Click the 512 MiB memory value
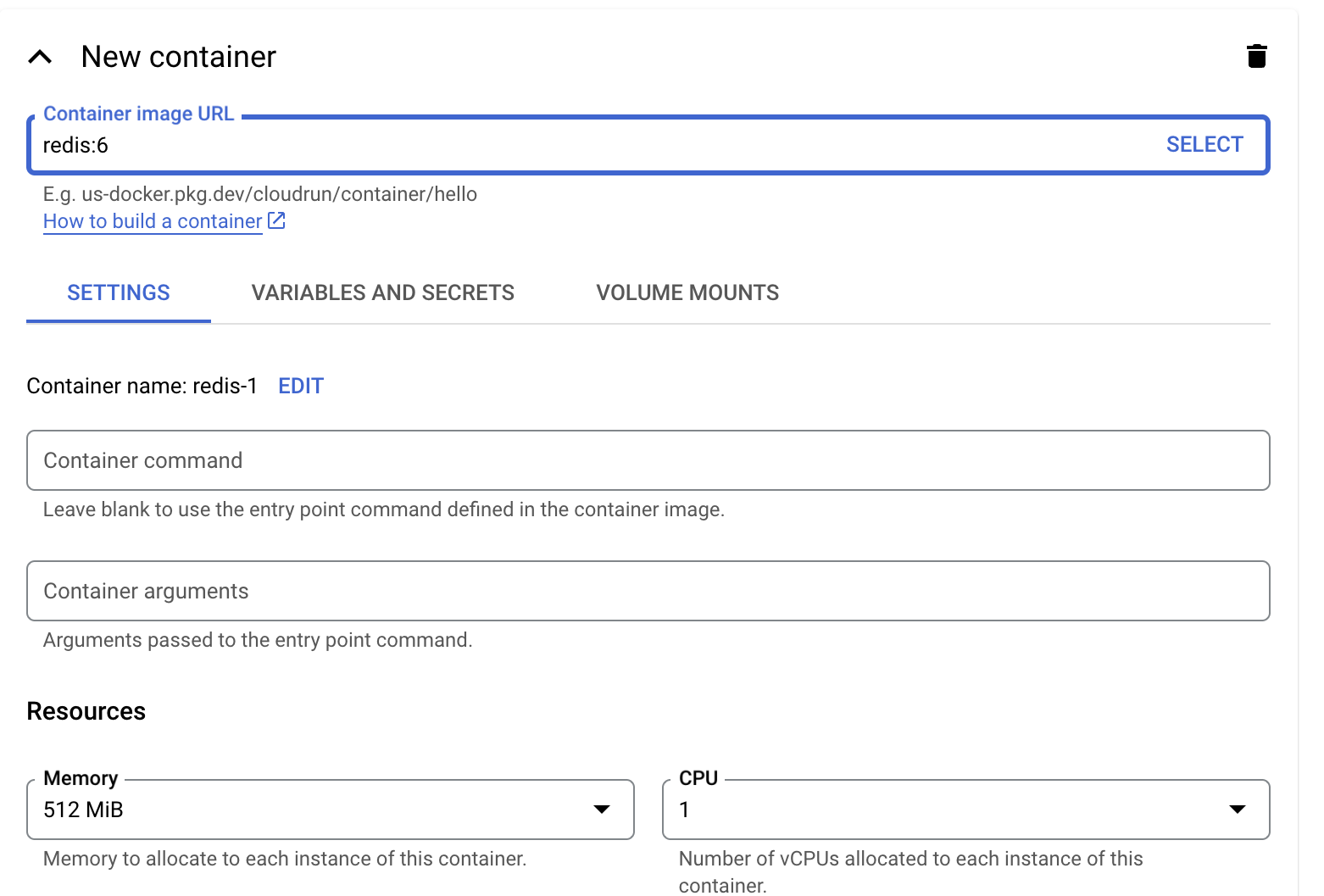 click(x=84, y=810)
